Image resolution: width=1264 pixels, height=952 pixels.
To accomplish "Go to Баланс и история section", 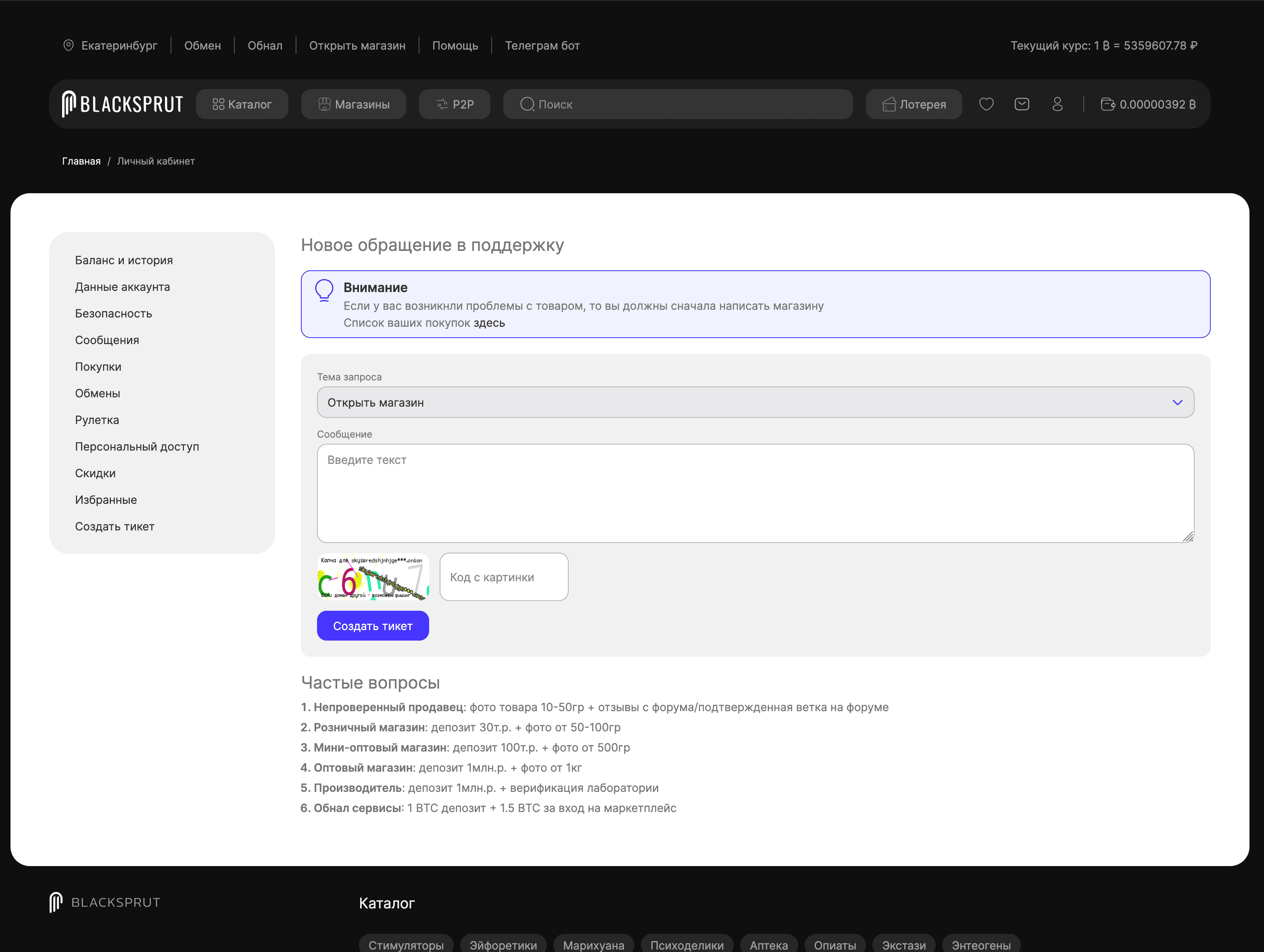I will coord(123,260).
